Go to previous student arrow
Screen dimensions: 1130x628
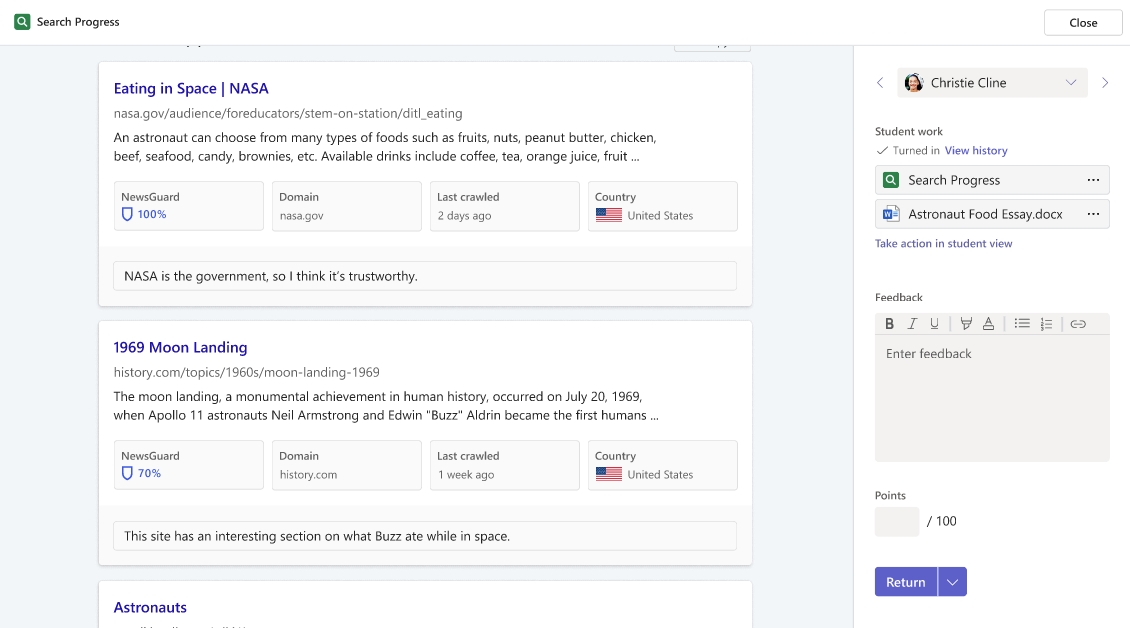880,83
